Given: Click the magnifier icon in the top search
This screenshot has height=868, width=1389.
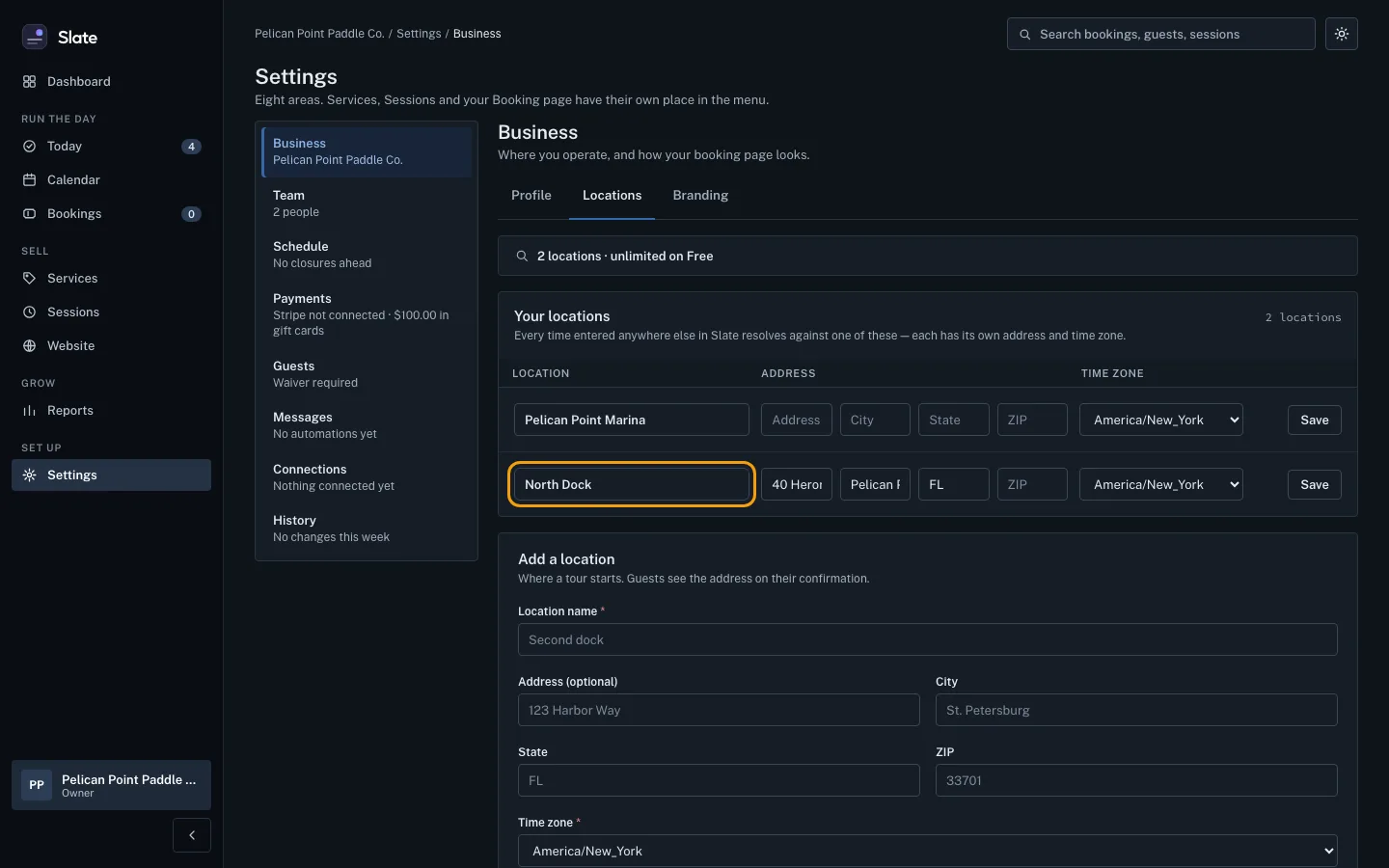Looking at the screenshot, I should [1025, 35].
